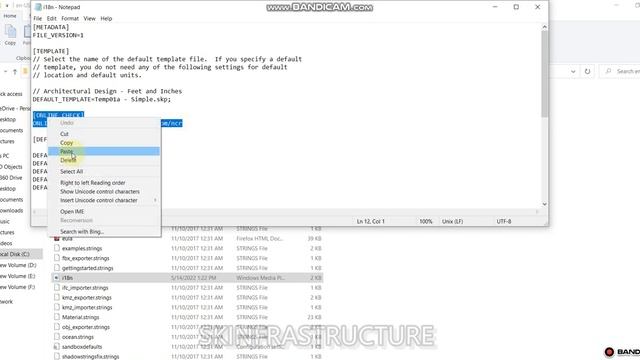Click the Notepad vertical scrollbar
This screenshot has height=360, width=640.
click(x=544, y=73)
